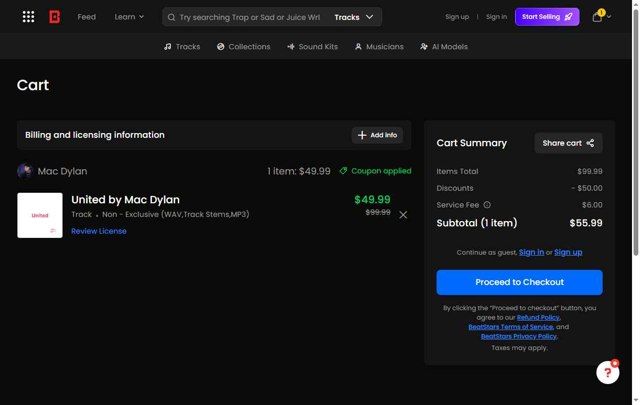Click the $49.99 discounted price
Screen dimensions: 640x405
click(372, 200)
